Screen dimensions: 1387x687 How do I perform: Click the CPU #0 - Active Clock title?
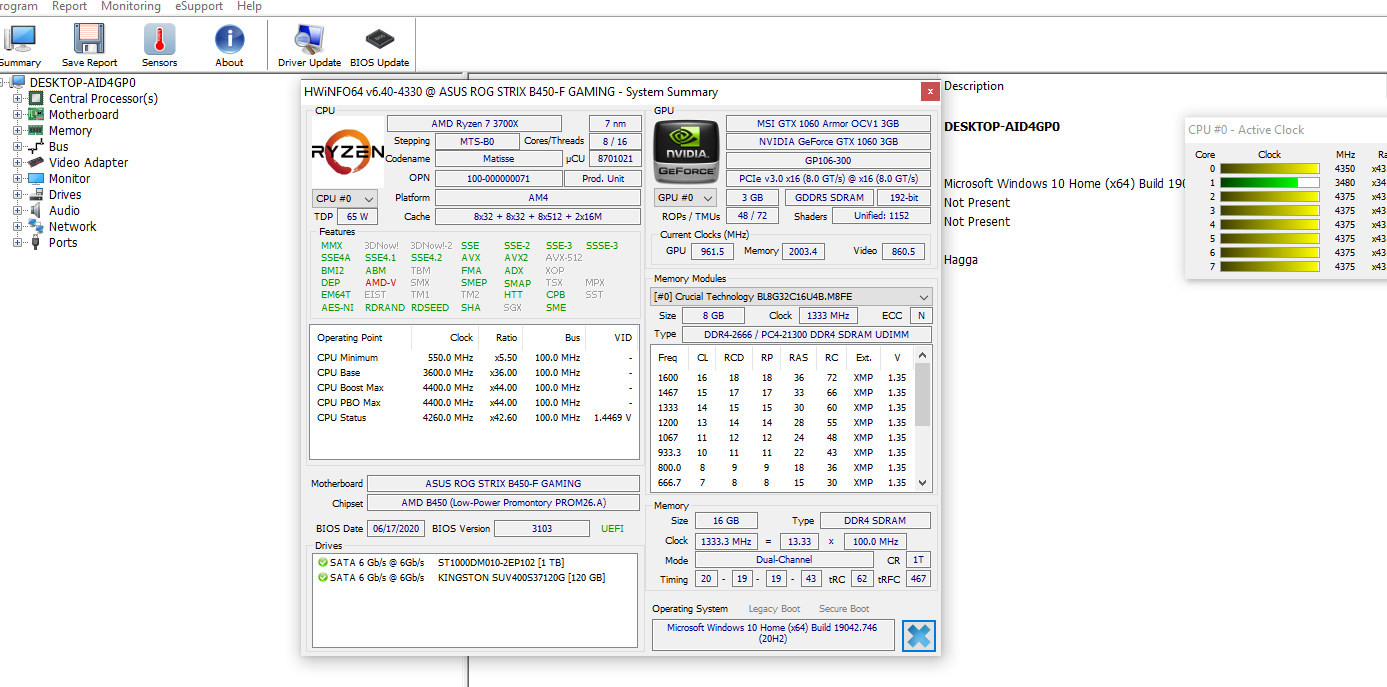[1246, 129]
